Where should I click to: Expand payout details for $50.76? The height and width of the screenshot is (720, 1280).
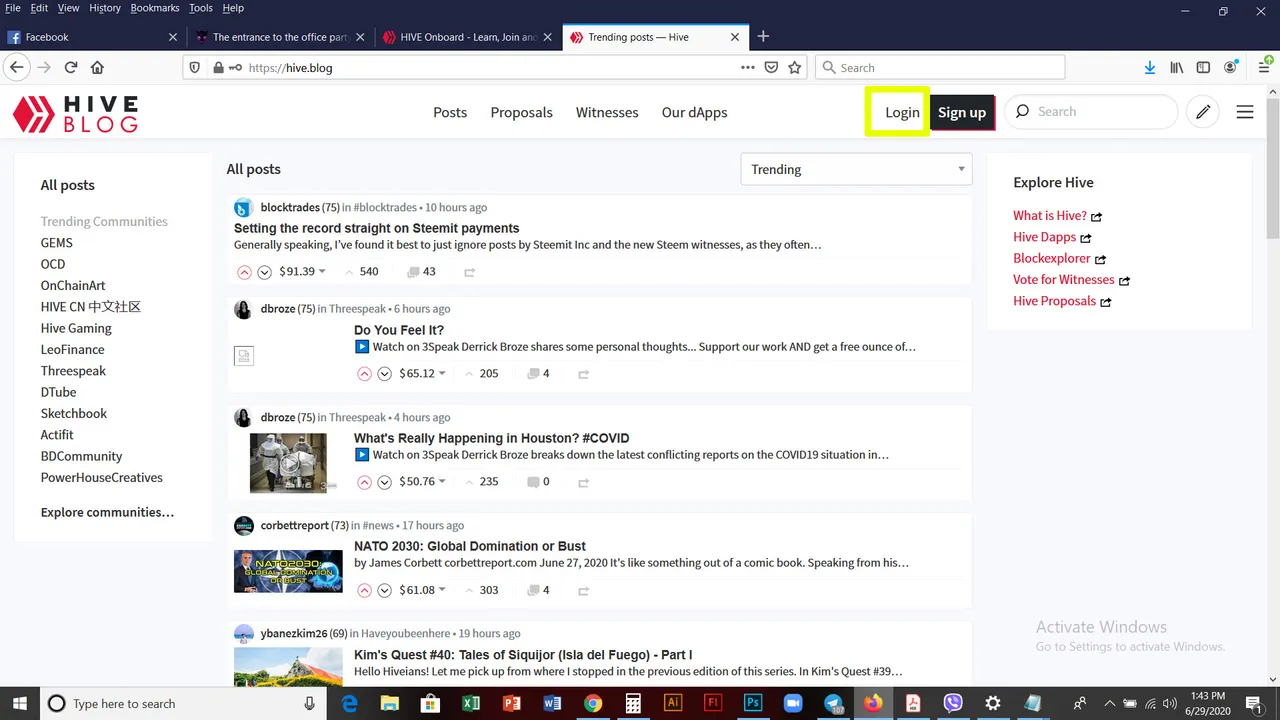[x=422, y=482]
